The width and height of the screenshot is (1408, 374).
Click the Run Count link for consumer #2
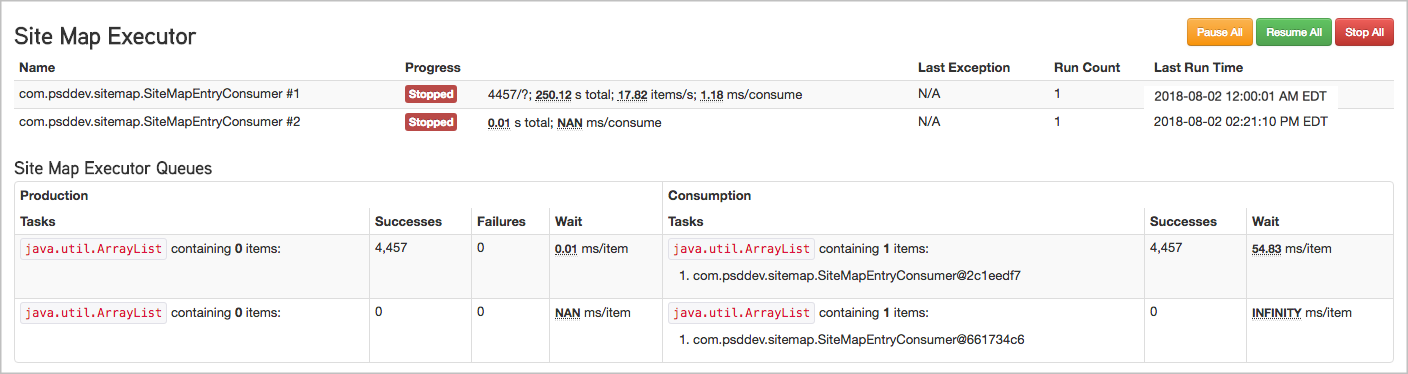point(1057,122)
